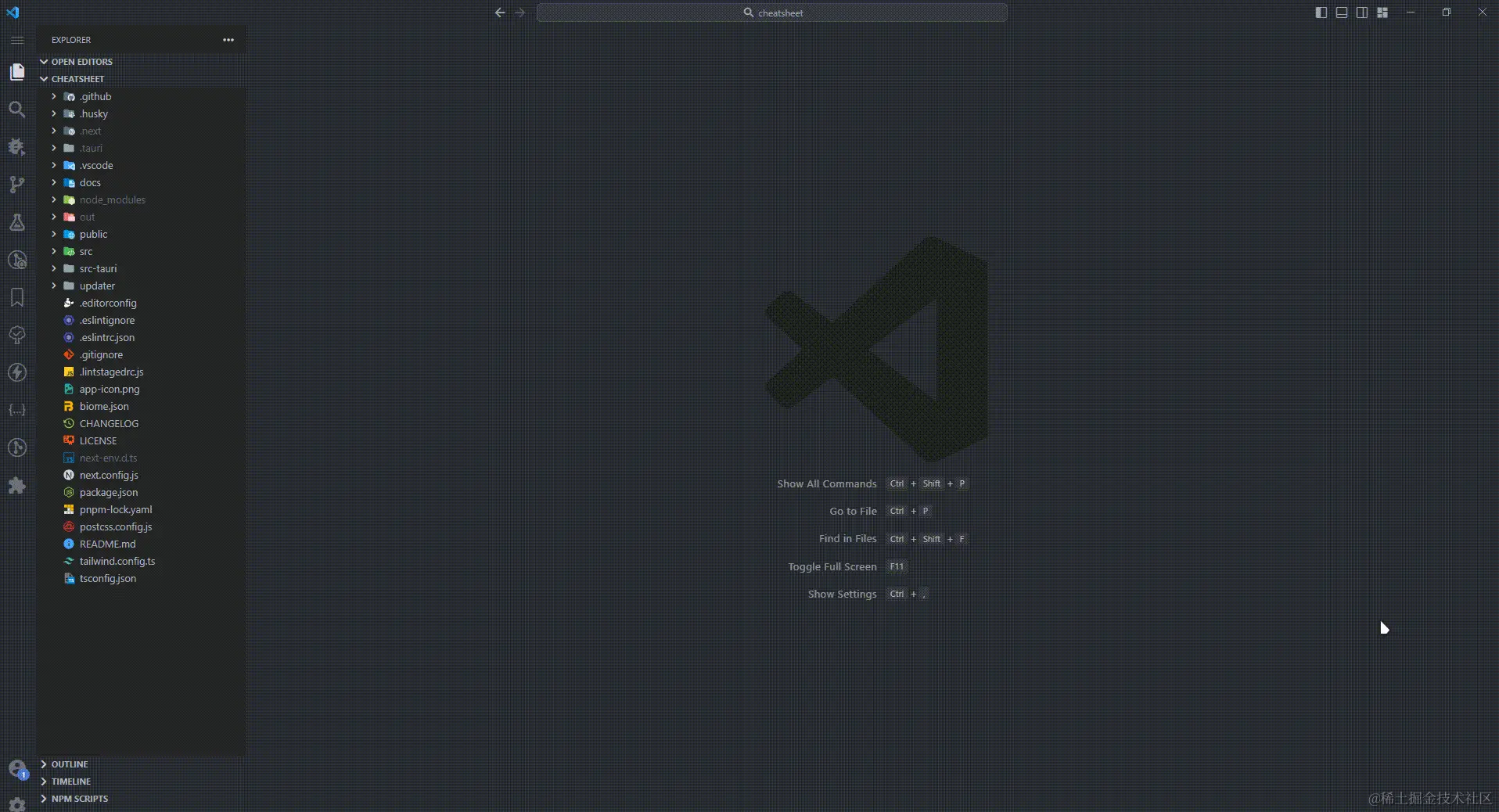Open tailwind.config.ts file
1499x812 pixels.
(x=141, y=561)
